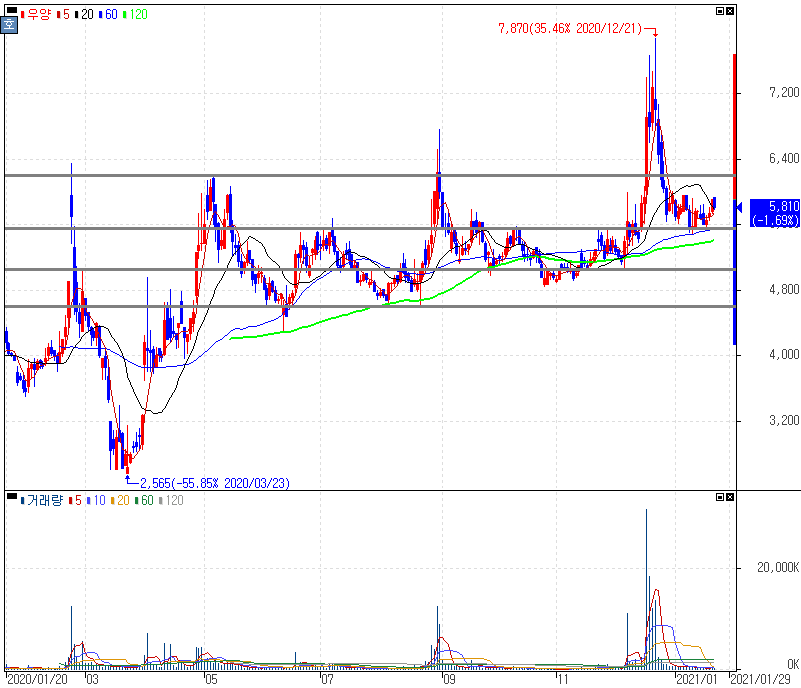Select the gray 120 average in volume legend
Screen dimensions: 801x688
[171, 500]
